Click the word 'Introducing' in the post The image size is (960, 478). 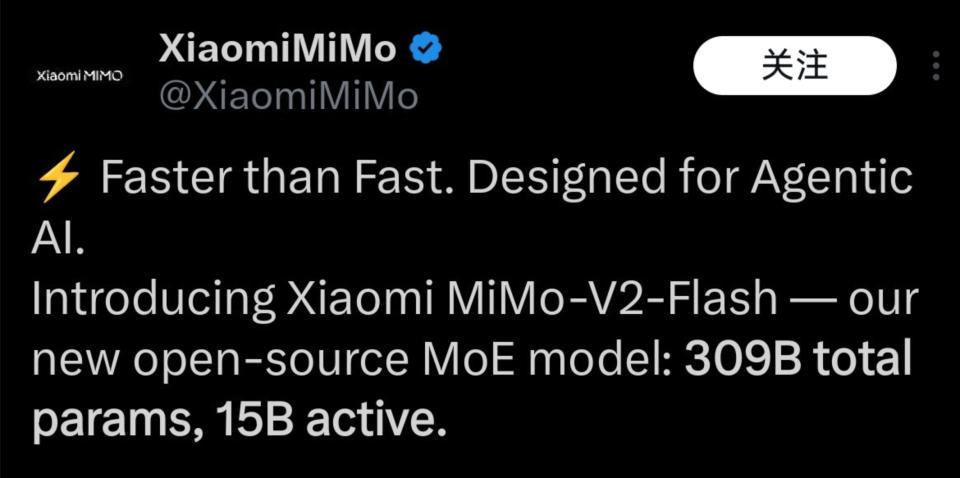click(154, 301)
